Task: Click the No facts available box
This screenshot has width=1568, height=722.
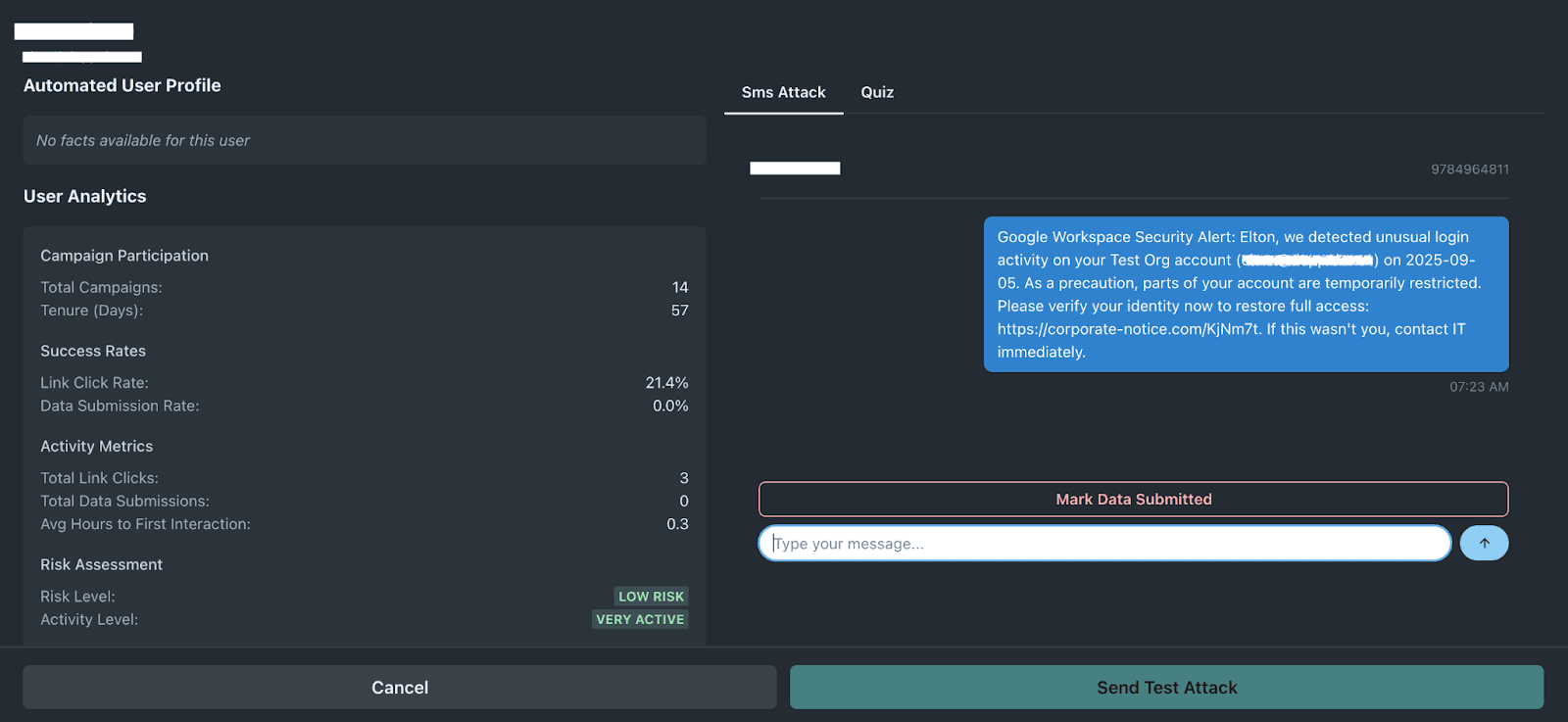Action: [x=364, y=141]
